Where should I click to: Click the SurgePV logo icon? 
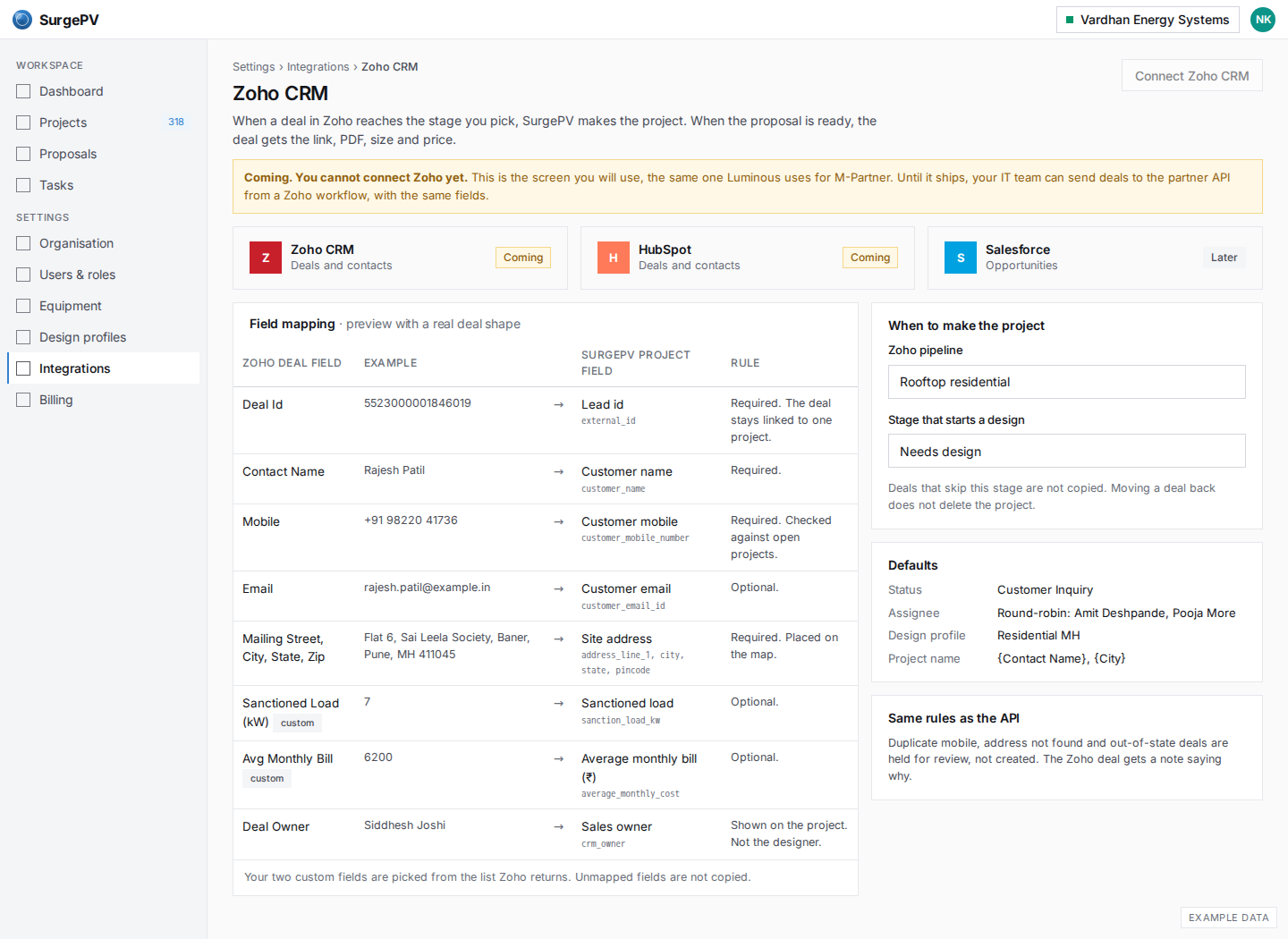22,20
